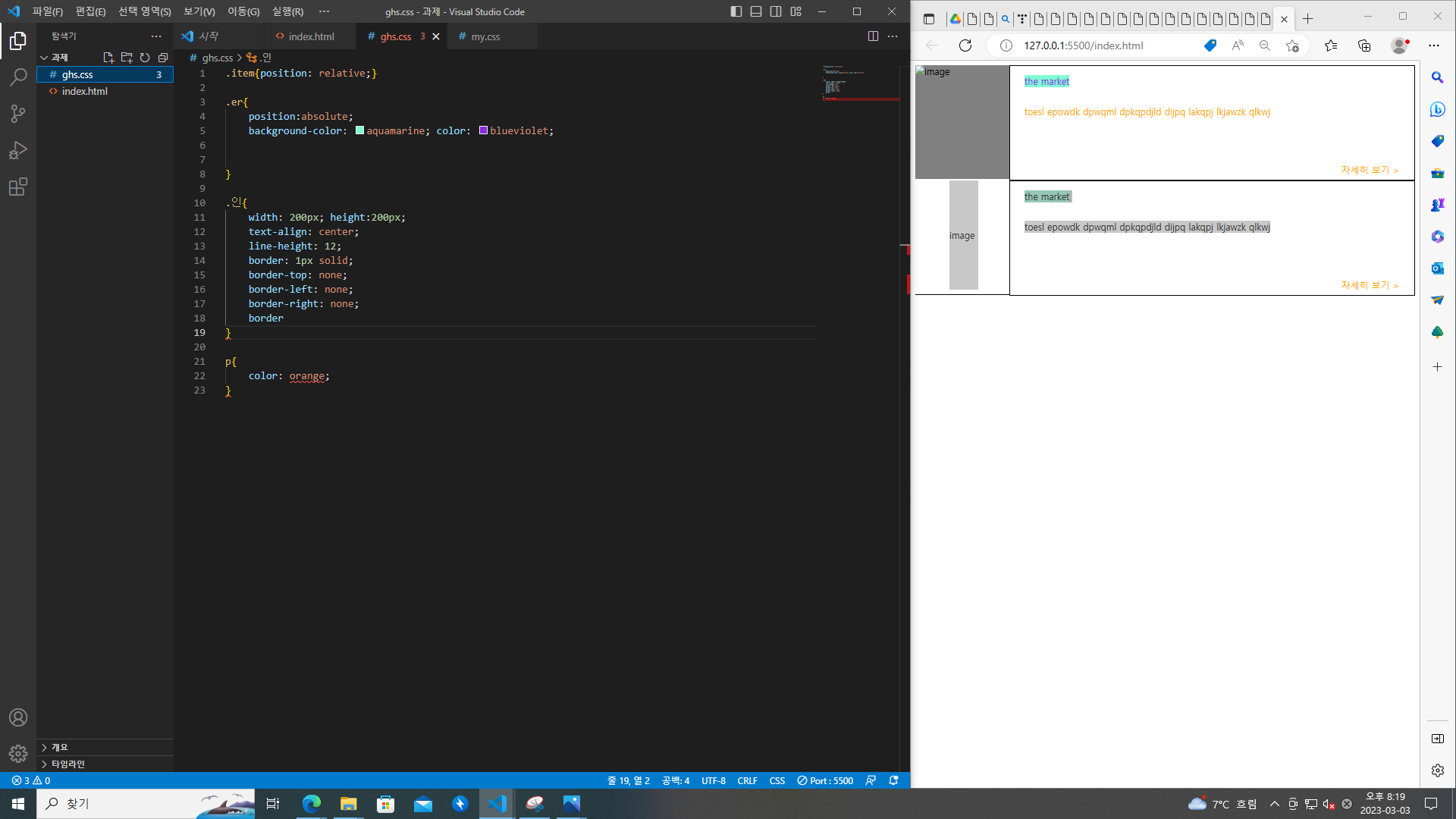Click Refresh Explorer icon

(145, 58)
